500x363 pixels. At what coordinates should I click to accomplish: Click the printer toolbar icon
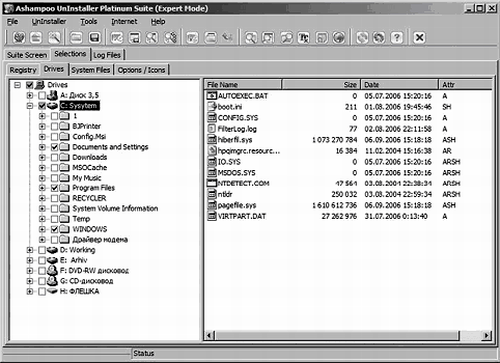pos(210,38)
